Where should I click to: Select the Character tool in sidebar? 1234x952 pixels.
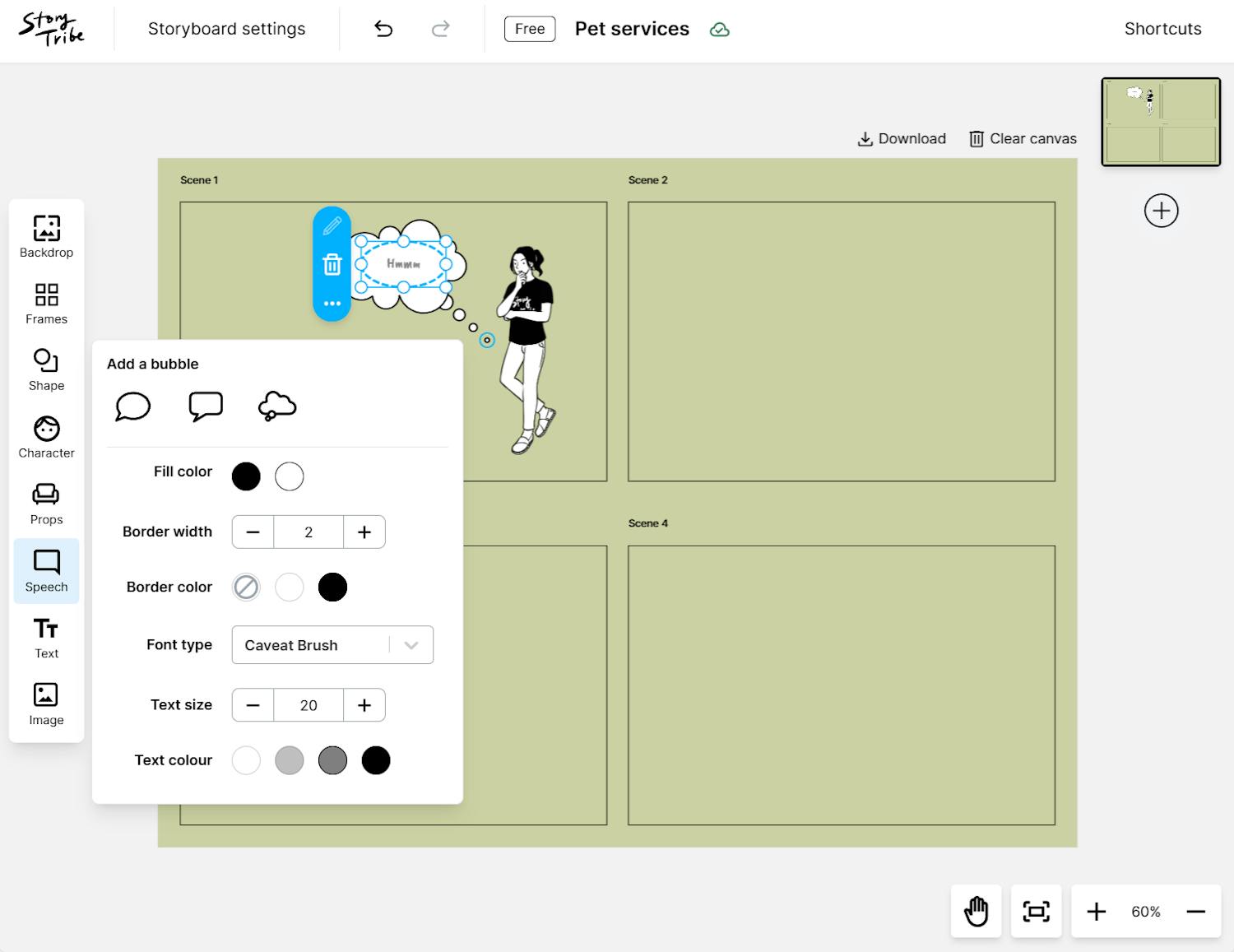tap(46, 437)
